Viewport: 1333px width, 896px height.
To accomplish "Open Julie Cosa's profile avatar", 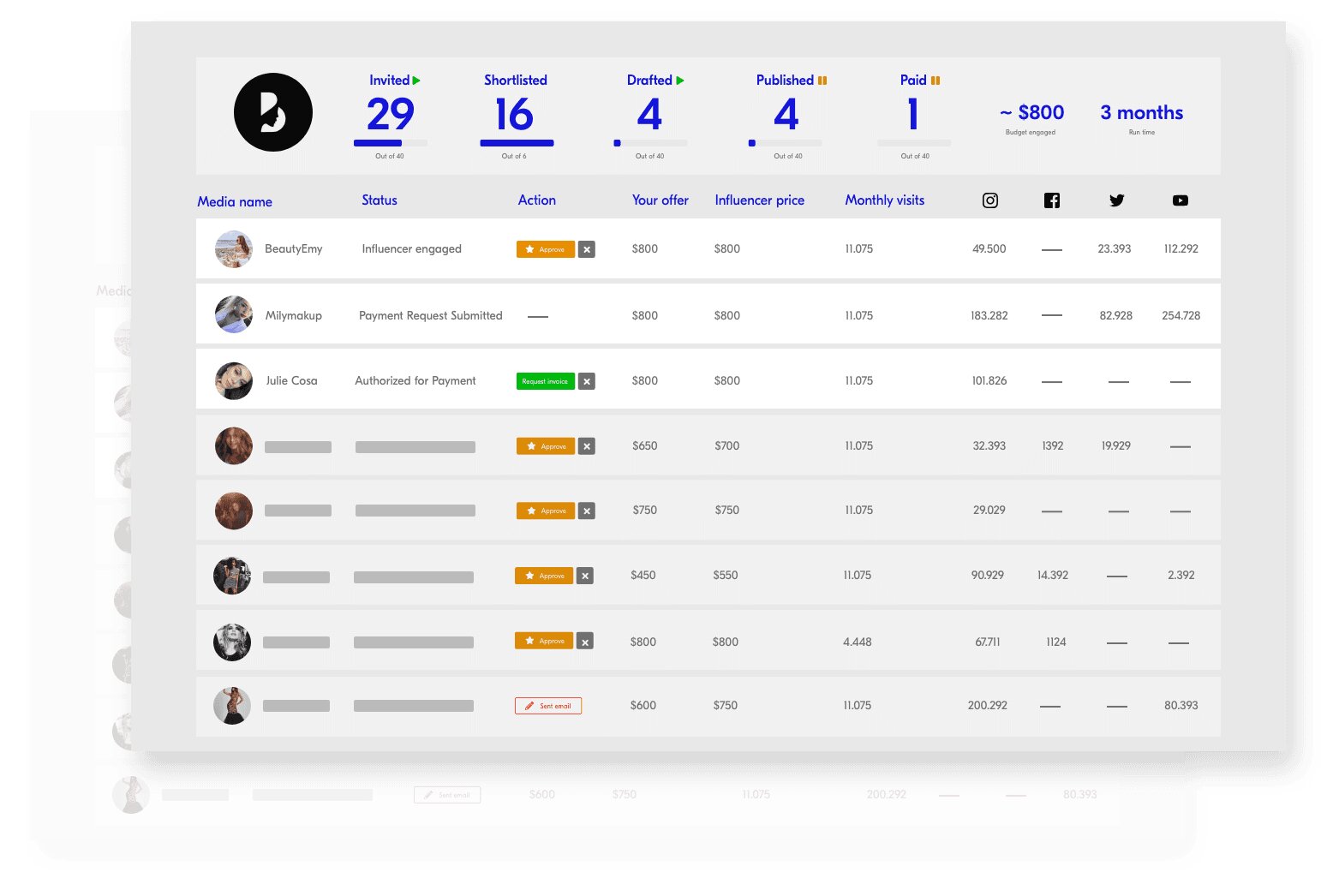I will [234, 381].
